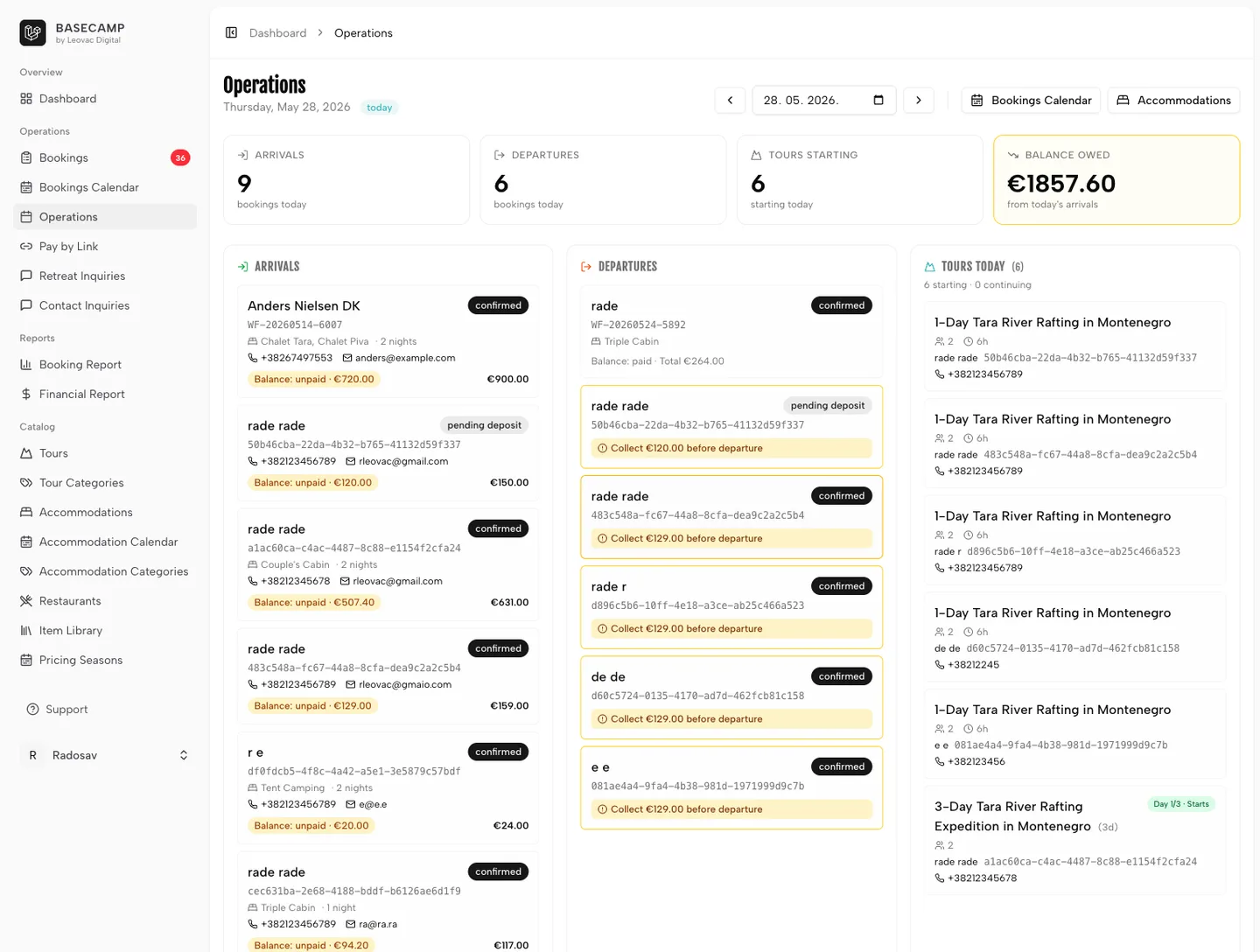Click email icon beside anders@example.com
The width and height of the screenshot is (1260, 952).
[347, 358]
